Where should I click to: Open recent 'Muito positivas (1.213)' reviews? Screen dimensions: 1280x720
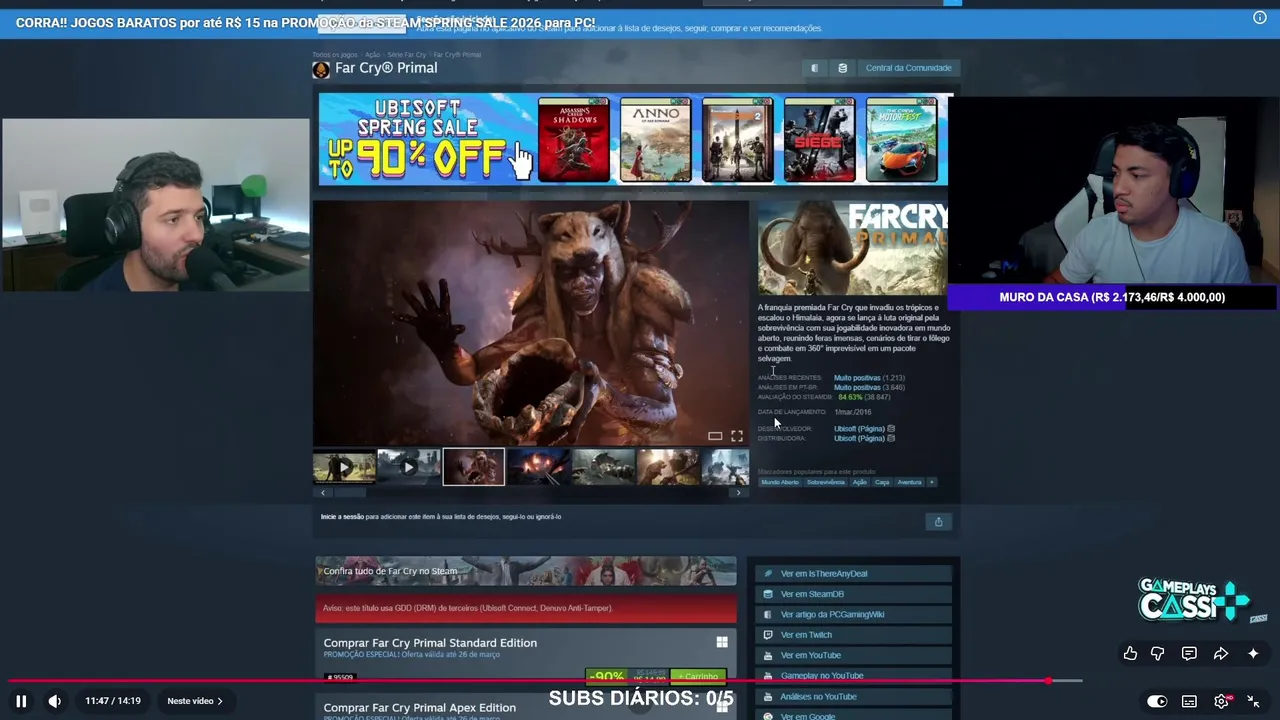tap(869, 378)
